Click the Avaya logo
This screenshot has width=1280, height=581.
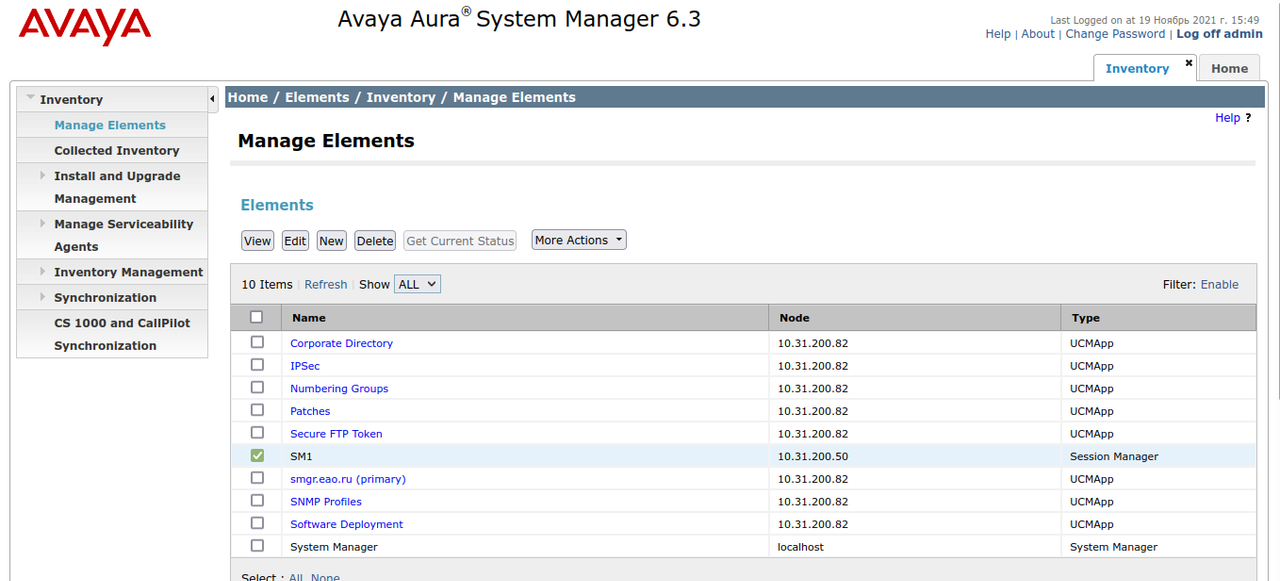[x=85, y=28]
